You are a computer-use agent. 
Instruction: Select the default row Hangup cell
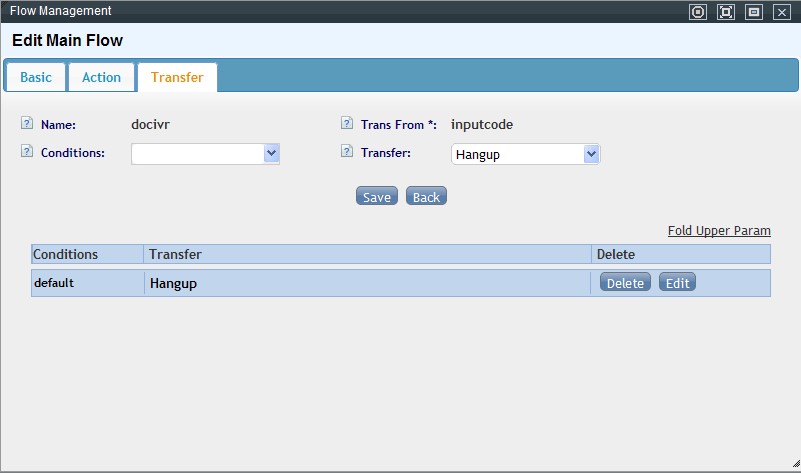point(367,283)
